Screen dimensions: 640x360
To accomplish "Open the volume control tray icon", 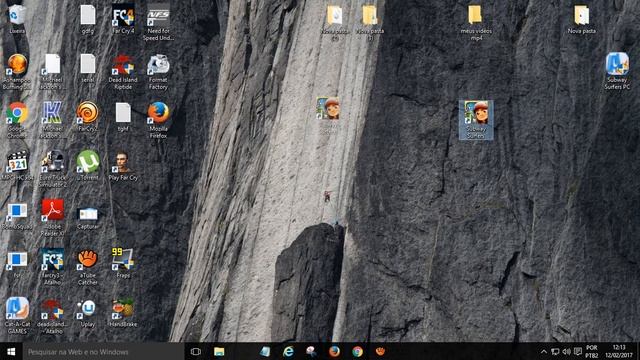I will click(566, 351).
